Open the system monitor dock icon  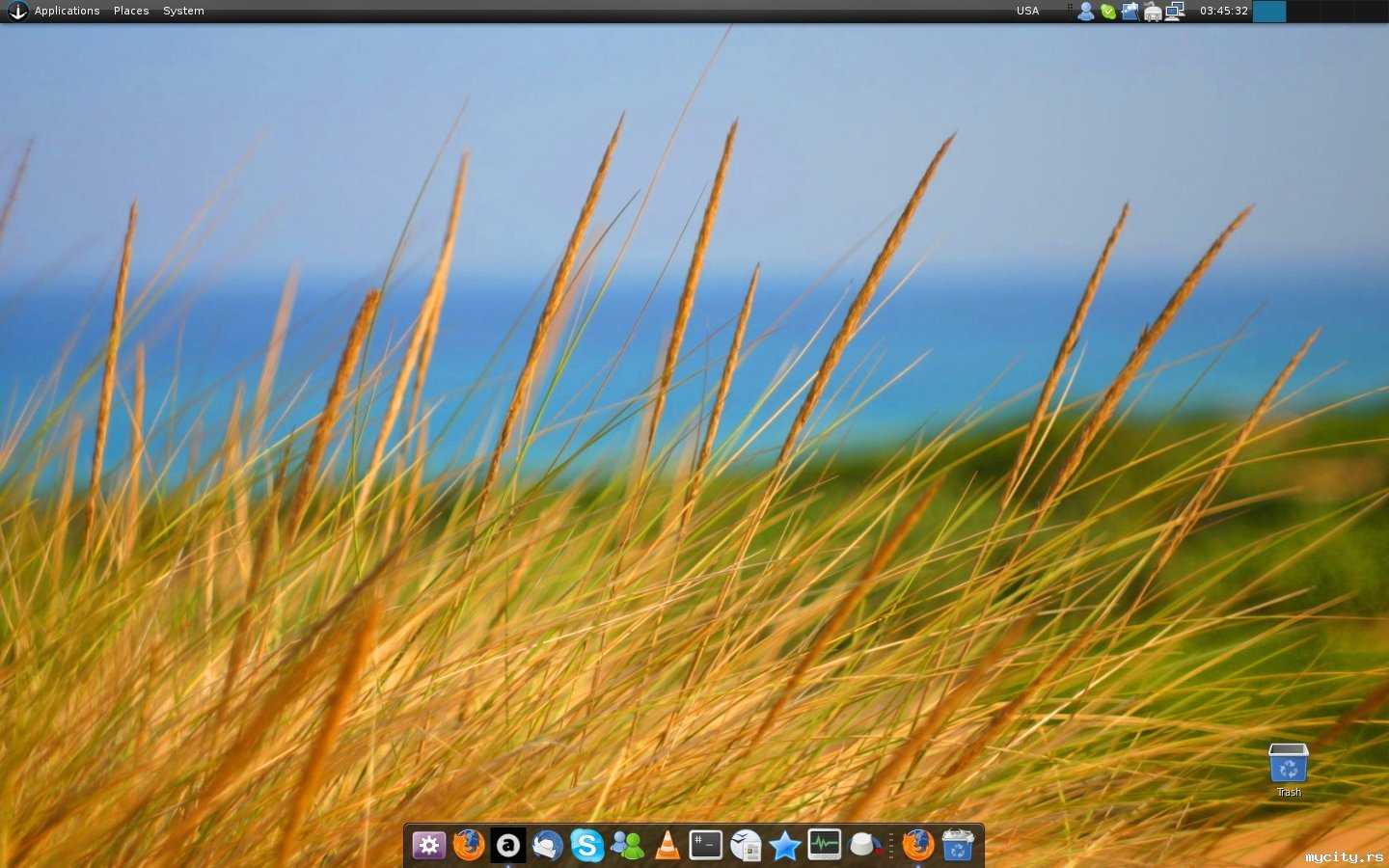coord(825,846)
